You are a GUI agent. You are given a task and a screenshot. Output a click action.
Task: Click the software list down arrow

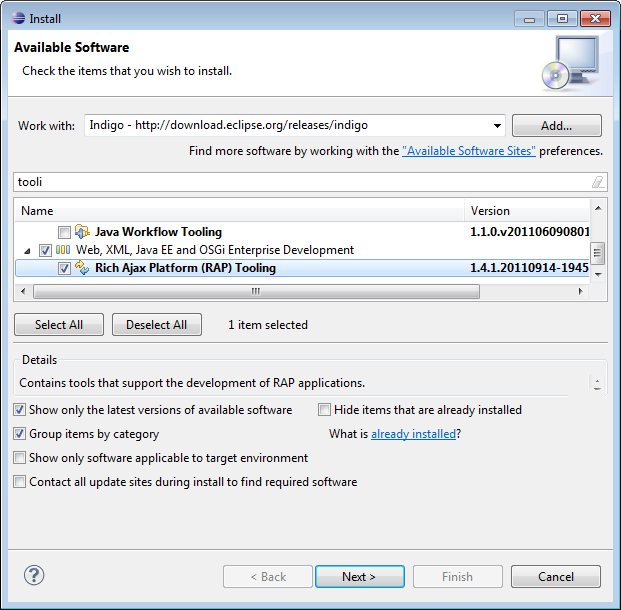click(598, 274)
